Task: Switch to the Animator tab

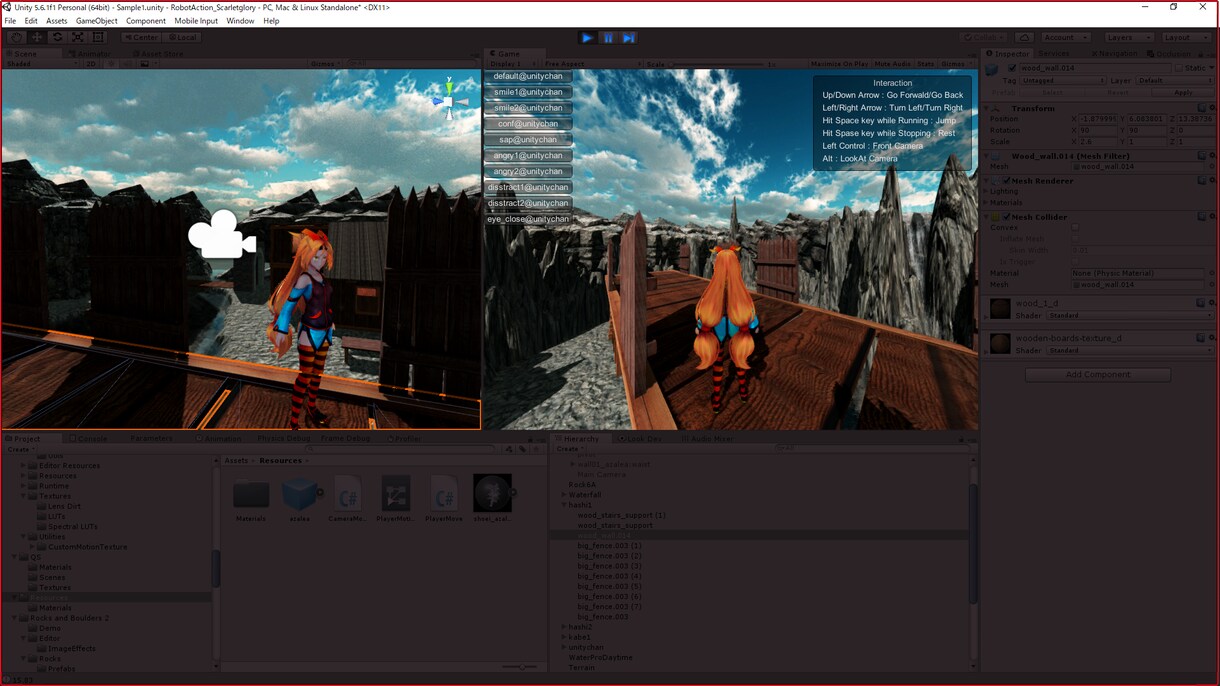Action: tap(93, 54)
